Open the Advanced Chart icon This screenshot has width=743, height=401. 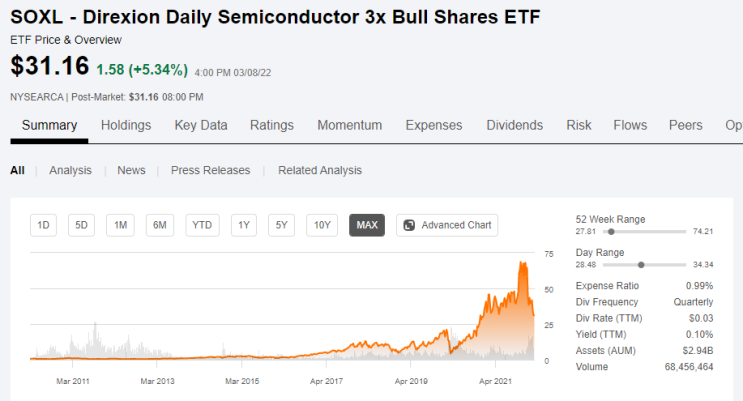coord(409,225)
